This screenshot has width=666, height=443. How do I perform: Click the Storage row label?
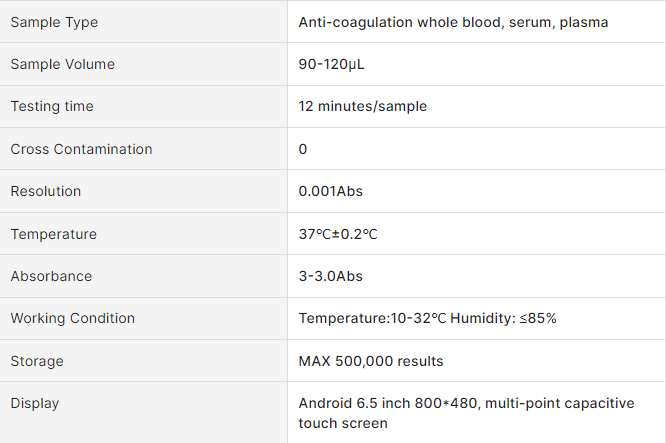tap(37, 361)
